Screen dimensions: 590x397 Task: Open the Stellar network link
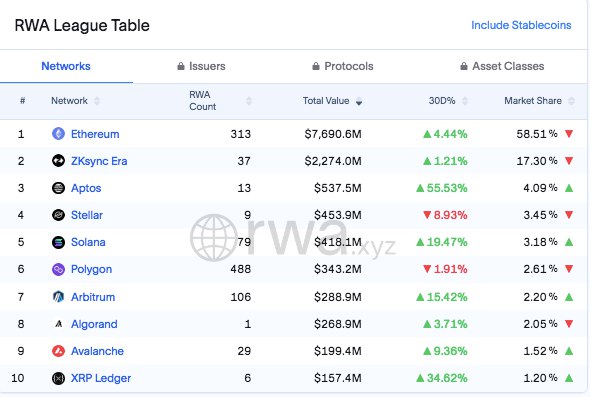click(87, 215)
